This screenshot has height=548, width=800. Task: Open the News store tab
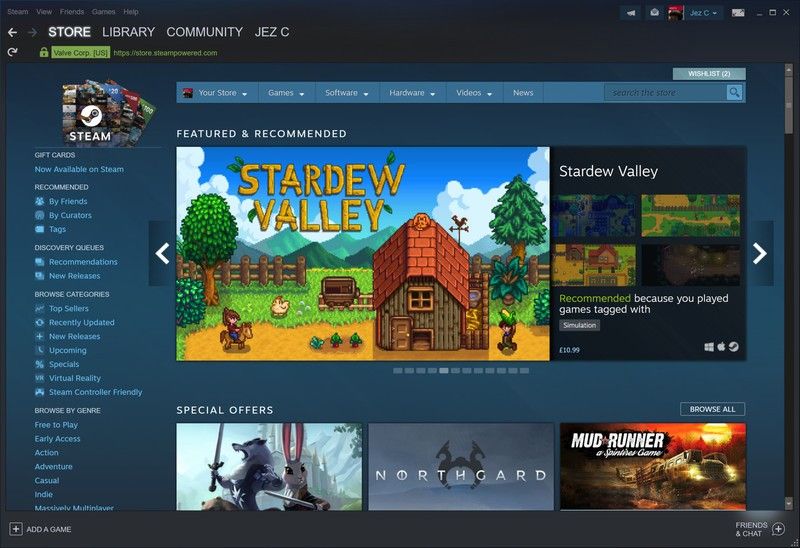[x=523, y=93]
